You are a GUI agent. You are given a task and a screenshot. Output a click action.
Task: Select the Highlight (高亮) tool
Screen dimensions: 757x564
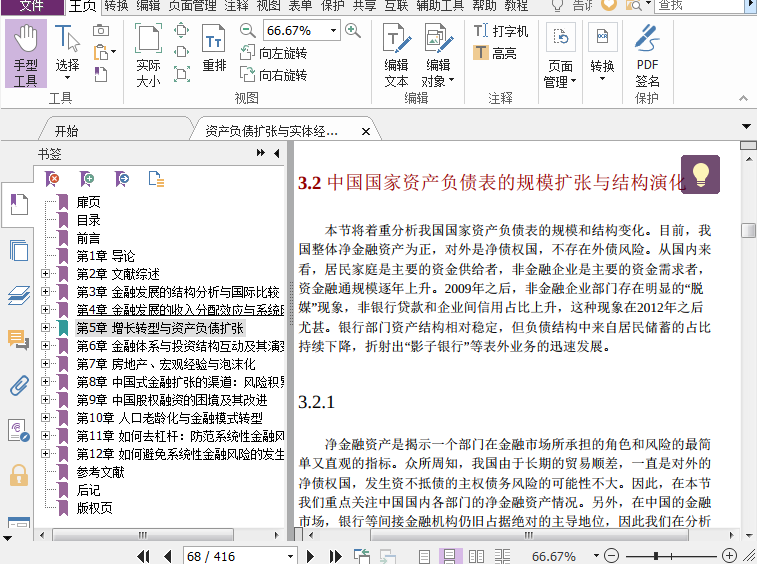click(x=495, y=53)
